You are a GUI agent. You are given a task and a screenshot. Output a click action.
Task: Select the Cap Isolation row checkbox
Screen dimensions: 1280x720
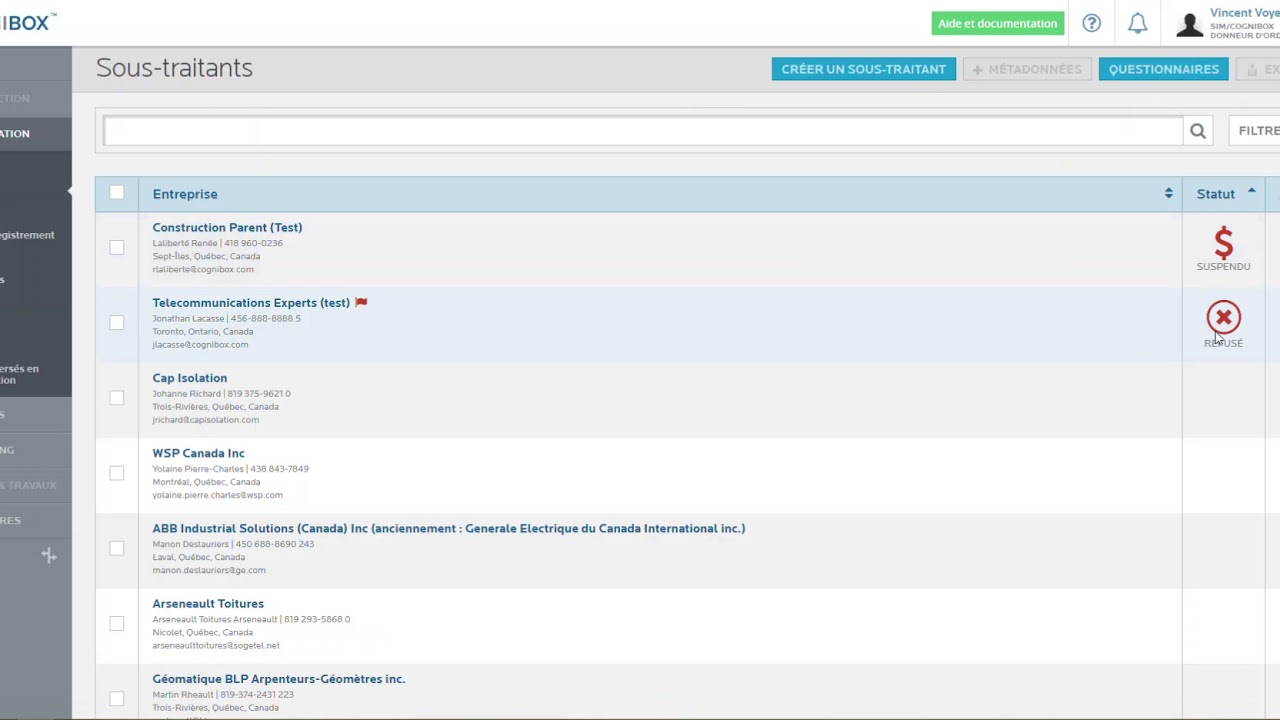117,398
